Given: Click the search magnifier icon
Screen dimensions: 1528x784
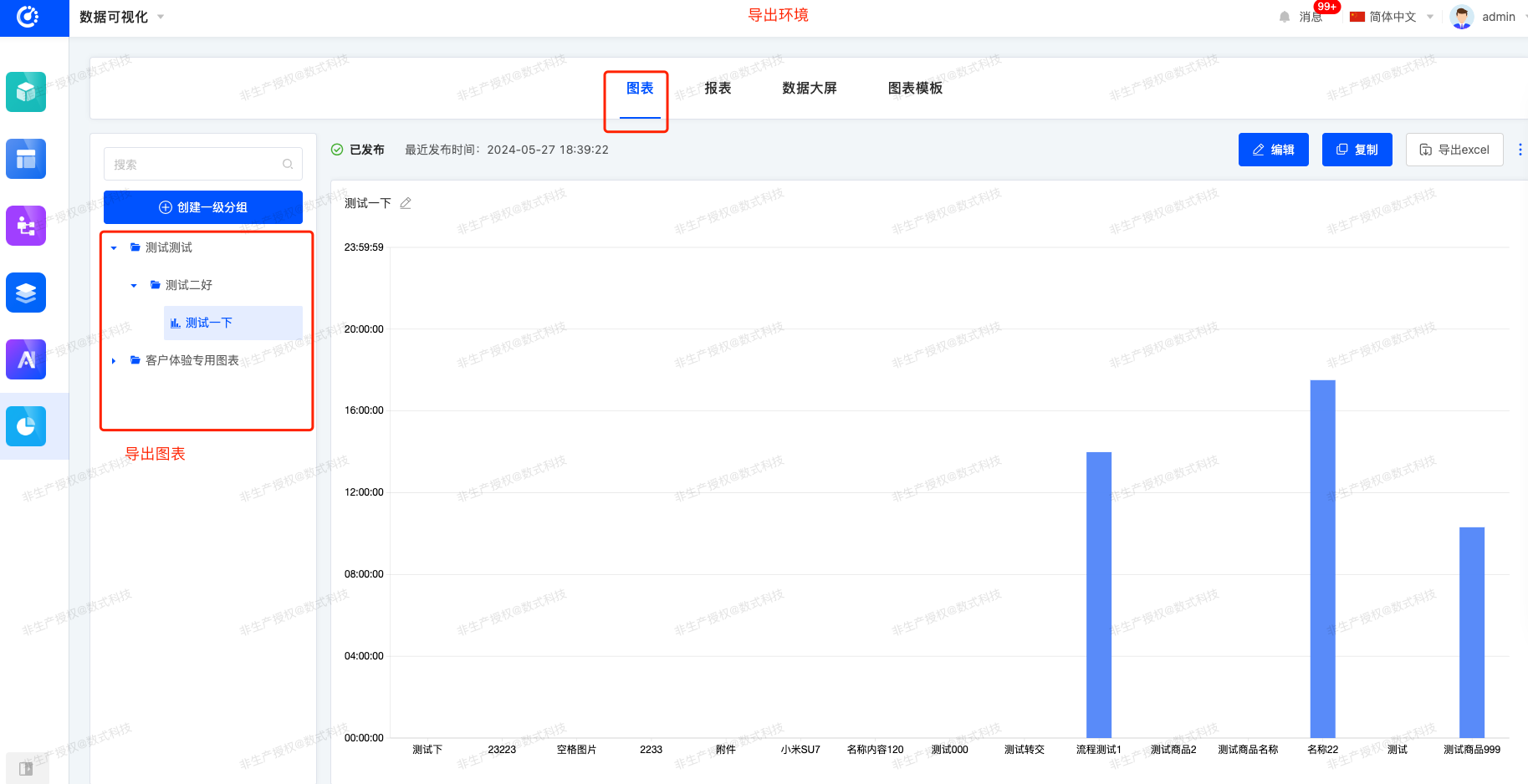Looking at the screenshot, I should [x=288, y=165].
